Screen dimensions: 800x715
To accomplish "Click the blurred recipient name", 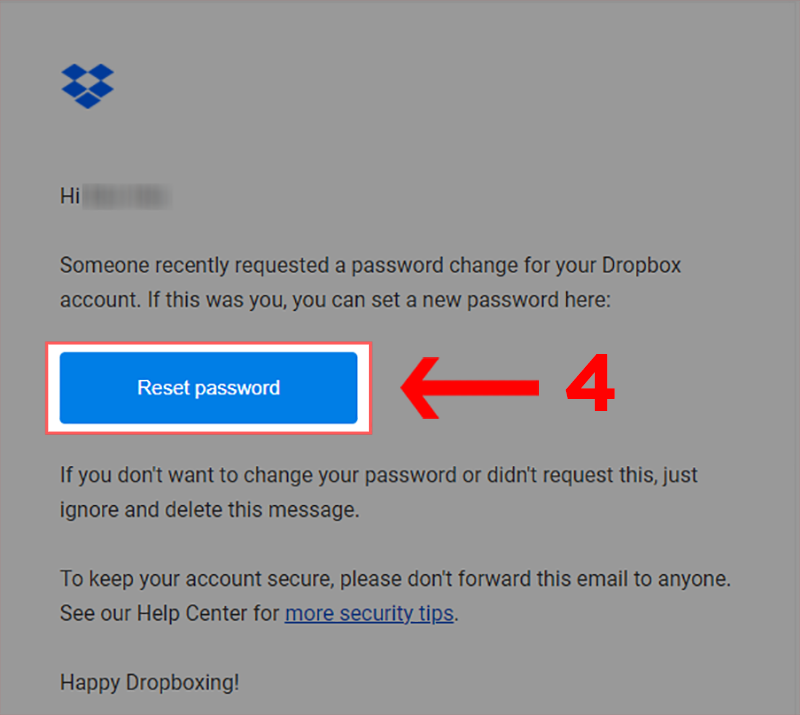I will (x=128, y=197).
